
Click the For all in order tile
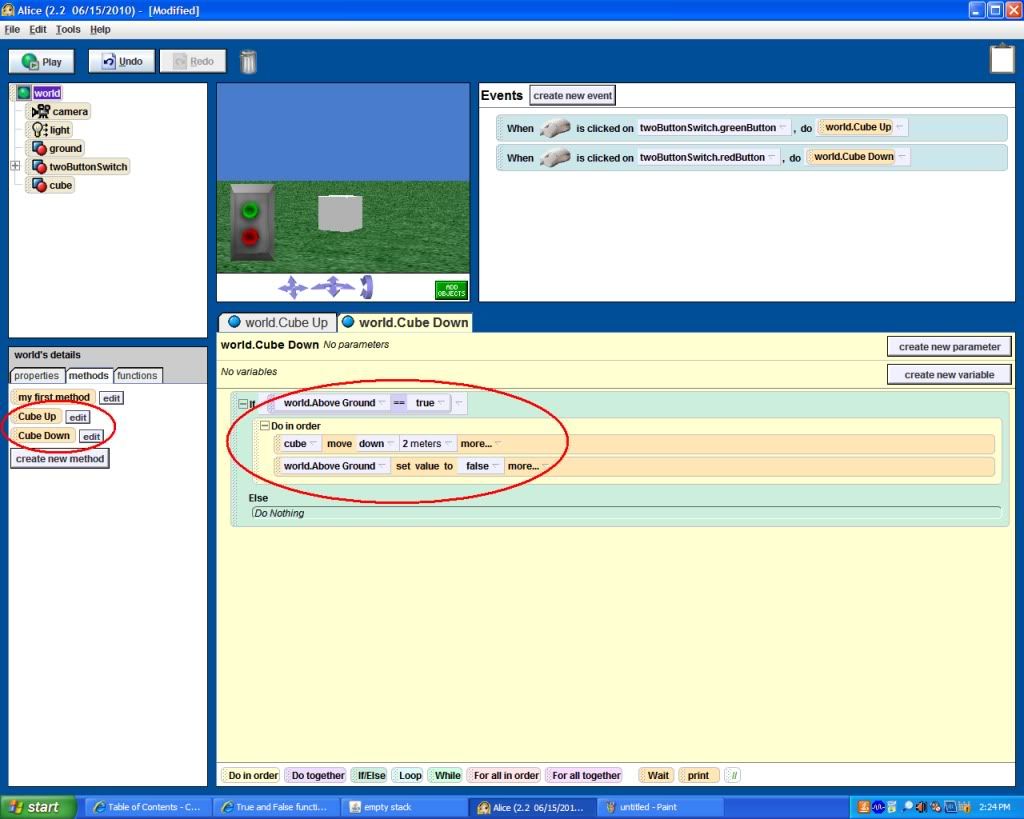[x=506, y=775]
